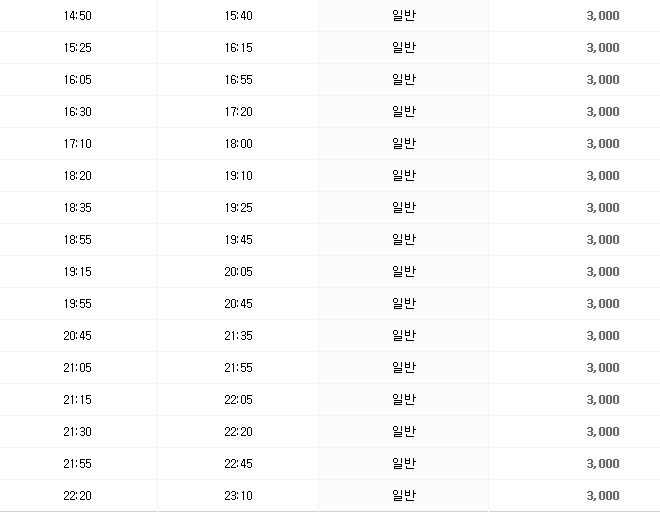This screenshot has height=513, width=660.
Task: Select the 21:30 departure time
Action: point(77,432)
